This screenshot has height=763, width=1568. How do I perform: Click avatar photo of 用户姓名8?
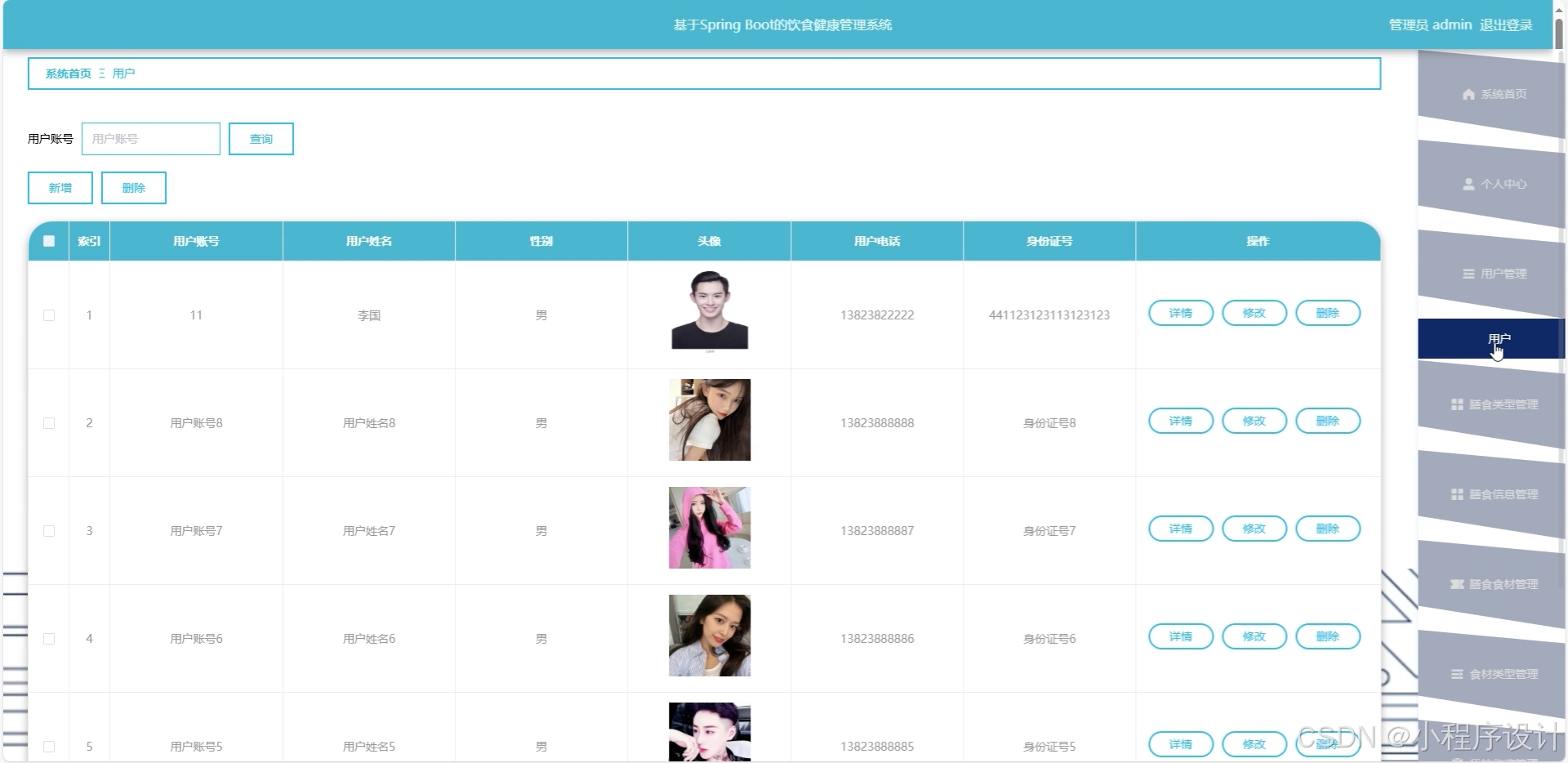point(710,420)
